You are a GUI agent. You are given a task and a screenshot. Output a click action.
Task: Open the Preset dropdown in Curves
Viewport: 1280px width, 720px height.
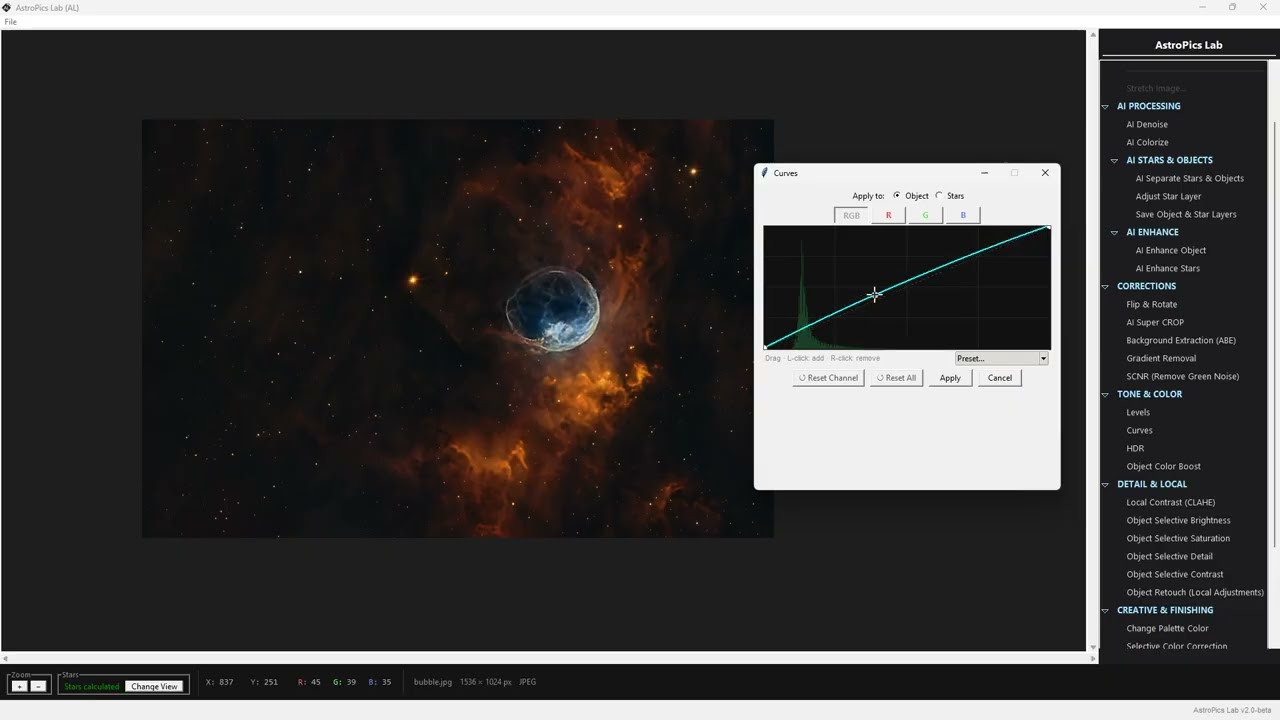point(1001,358)
